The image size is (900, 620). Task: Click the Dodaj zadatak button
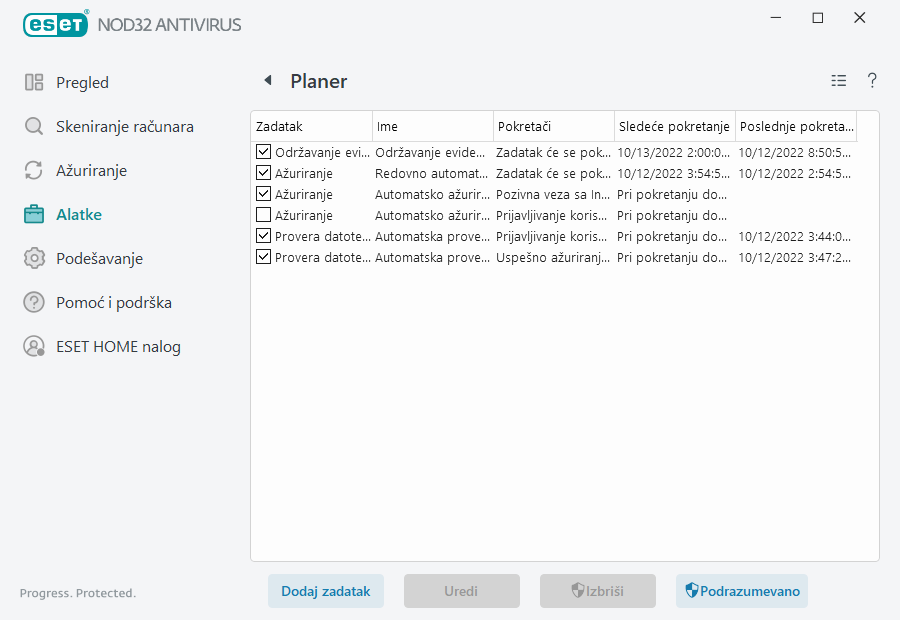pos(325,590)
